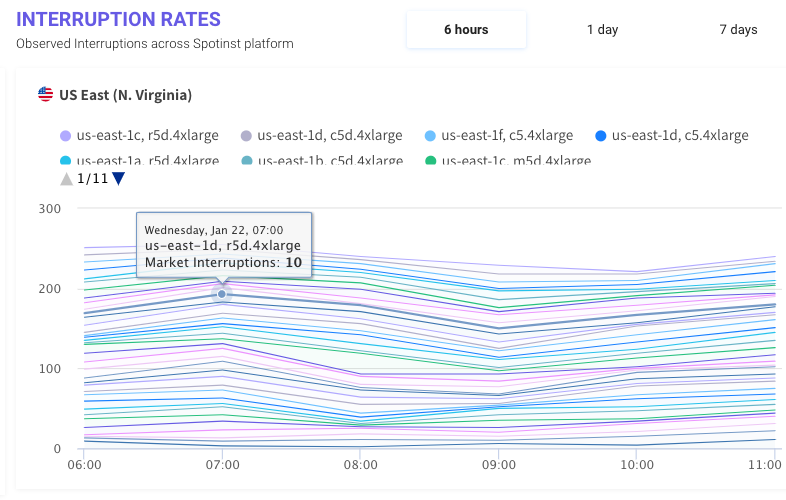The width and height of the screenshot is (786, 500).
Task: Click color dot for us-east-1f, c5.4xlarge
Action: 430,136
